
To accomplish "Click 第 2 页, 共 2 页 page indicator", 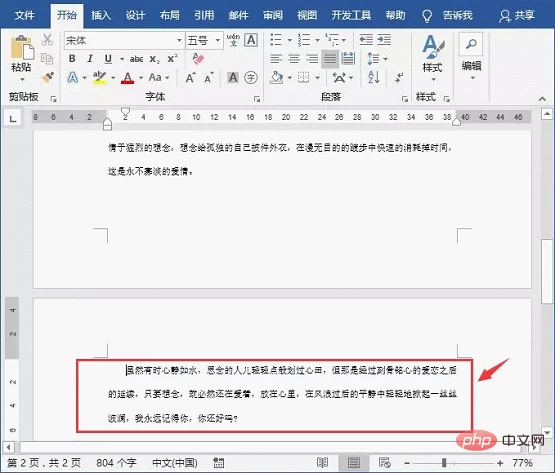I will 44,463.
